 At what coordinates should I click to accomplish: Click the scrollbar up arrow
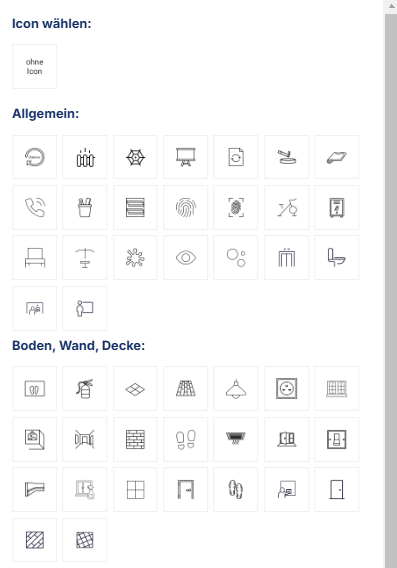point(392,6)
